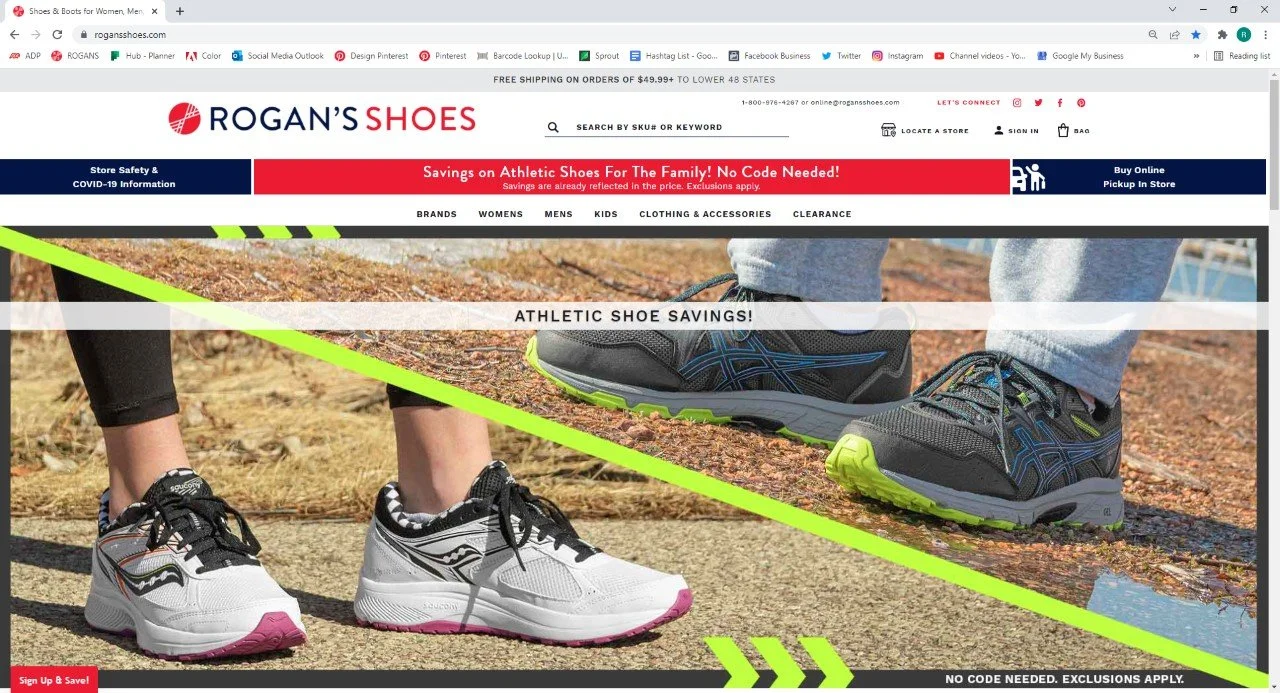
Task: Open the Twitter icon in site header
Action: click(x=1039, y=103)
